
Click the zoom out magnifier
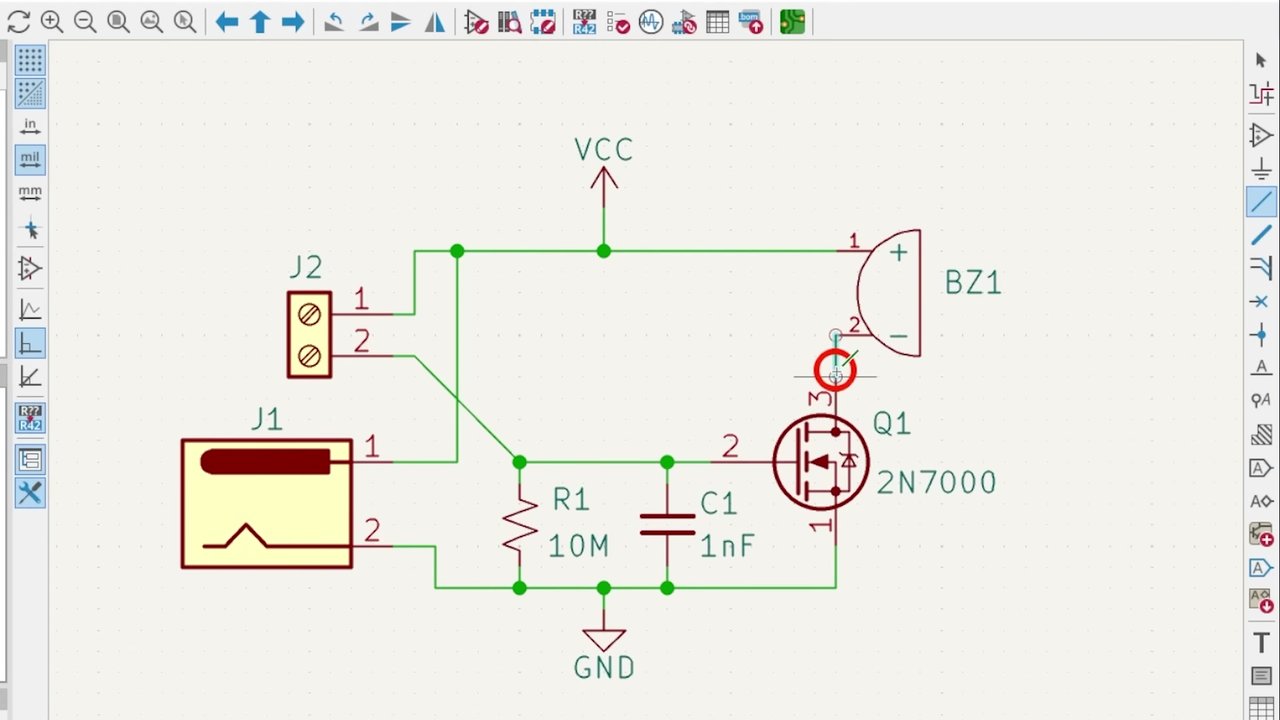point(85,22)
